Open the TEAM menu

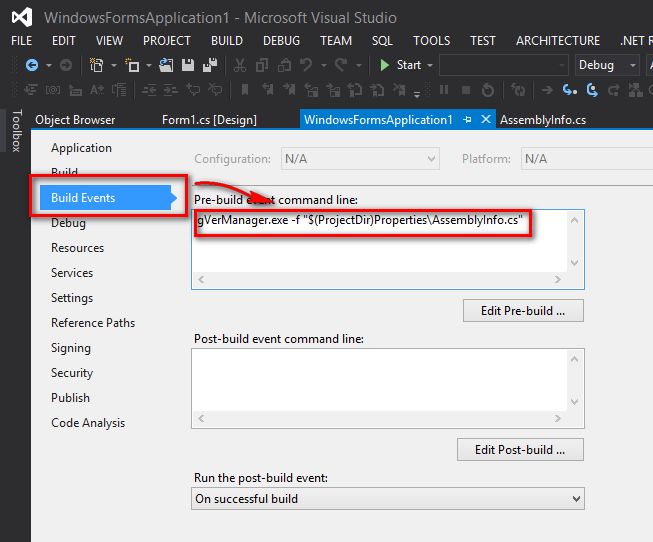336,41
